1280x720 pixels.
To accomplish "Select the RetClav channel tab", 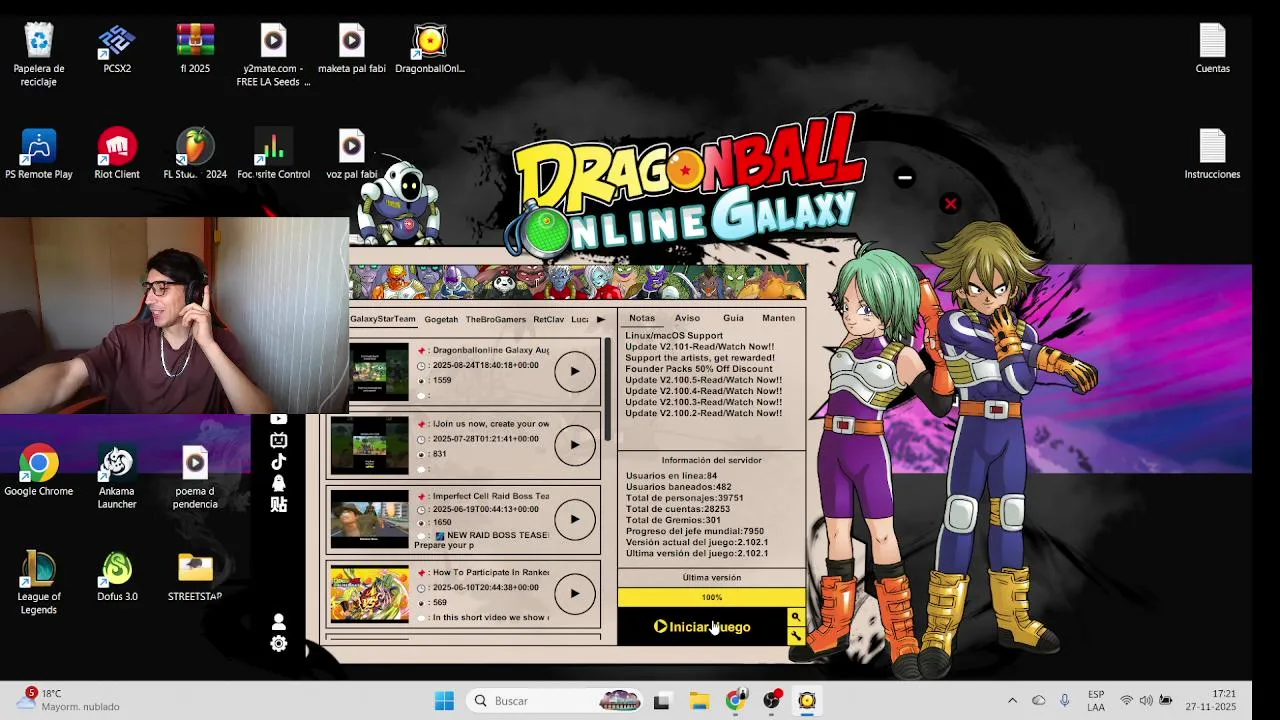I will (x=548, y=319).
